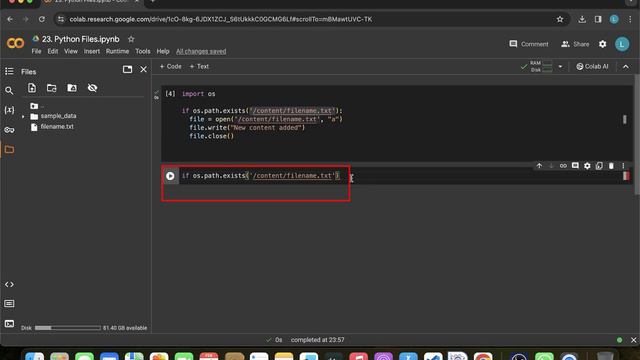
Task: Star the notebook title
Action: pos(131,39)
